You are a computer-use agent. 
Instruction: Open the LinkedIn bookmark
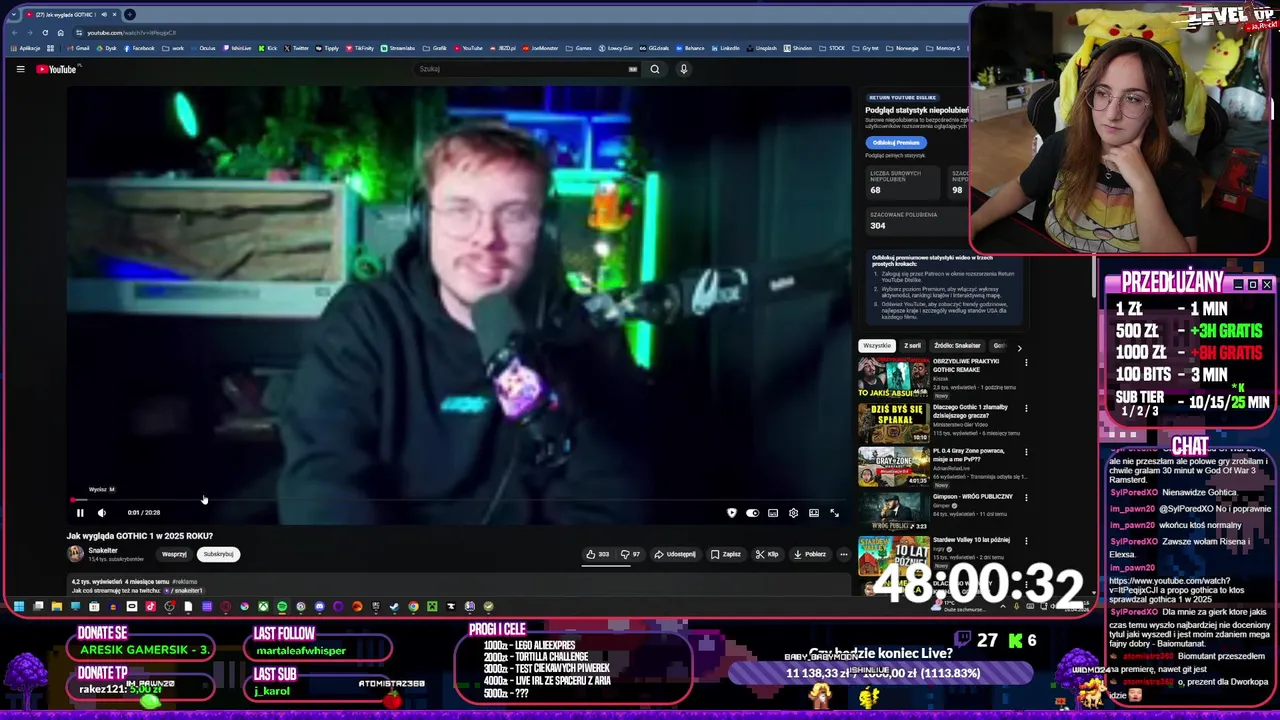point(726,48)
